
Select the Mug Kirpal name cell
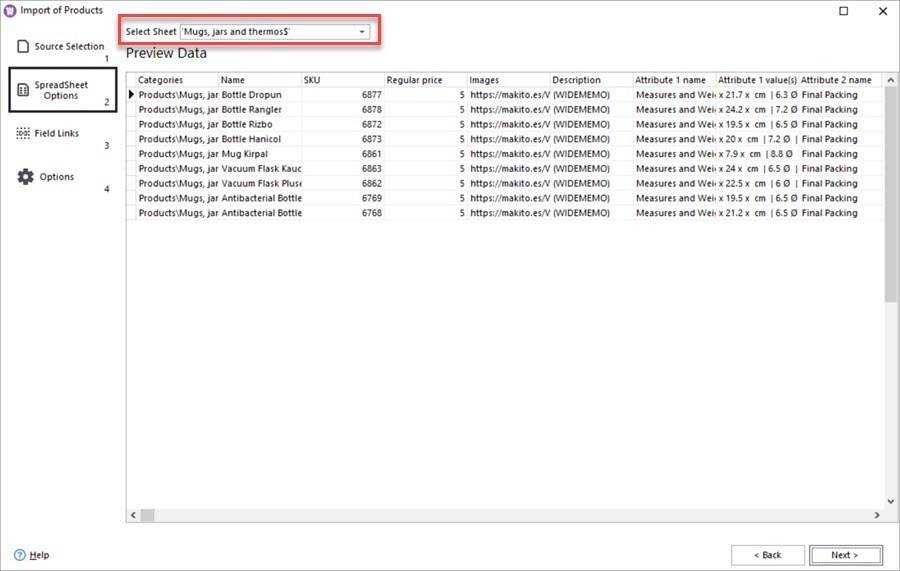258,154
